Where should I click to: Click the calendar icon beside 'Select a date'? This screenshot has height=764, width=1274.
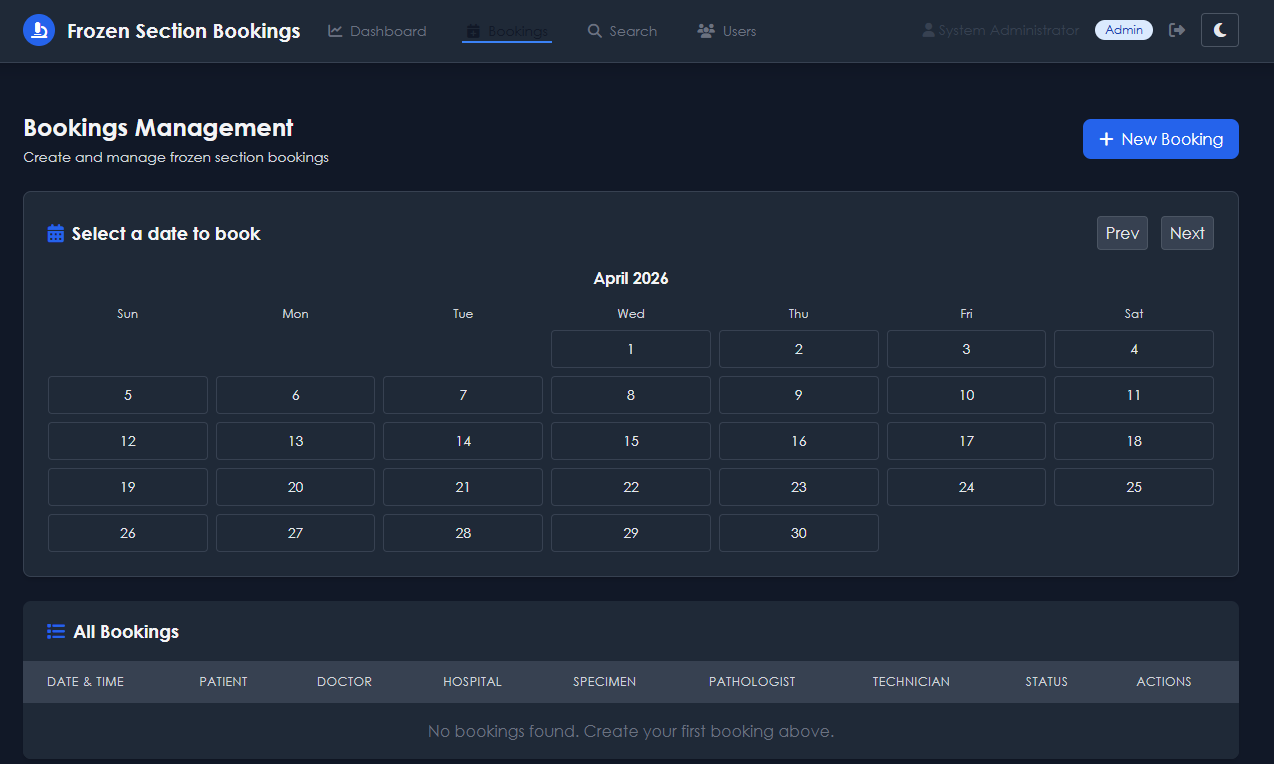[x=56, y=234]
